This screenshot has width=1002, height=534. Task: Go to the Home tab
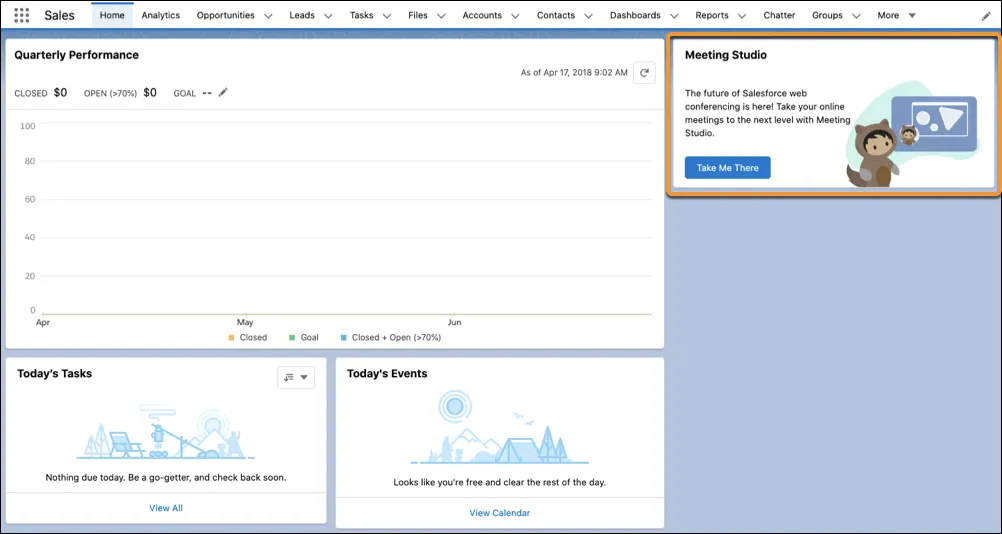coord(112,15)
